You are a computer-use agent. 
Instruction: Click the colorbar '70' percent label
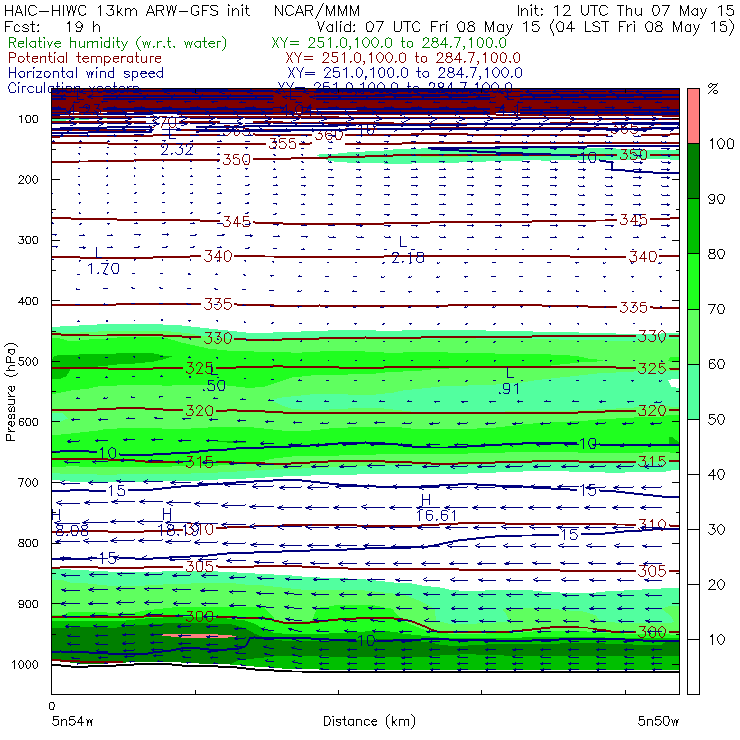pyautogui.click(x=716, y=309)
